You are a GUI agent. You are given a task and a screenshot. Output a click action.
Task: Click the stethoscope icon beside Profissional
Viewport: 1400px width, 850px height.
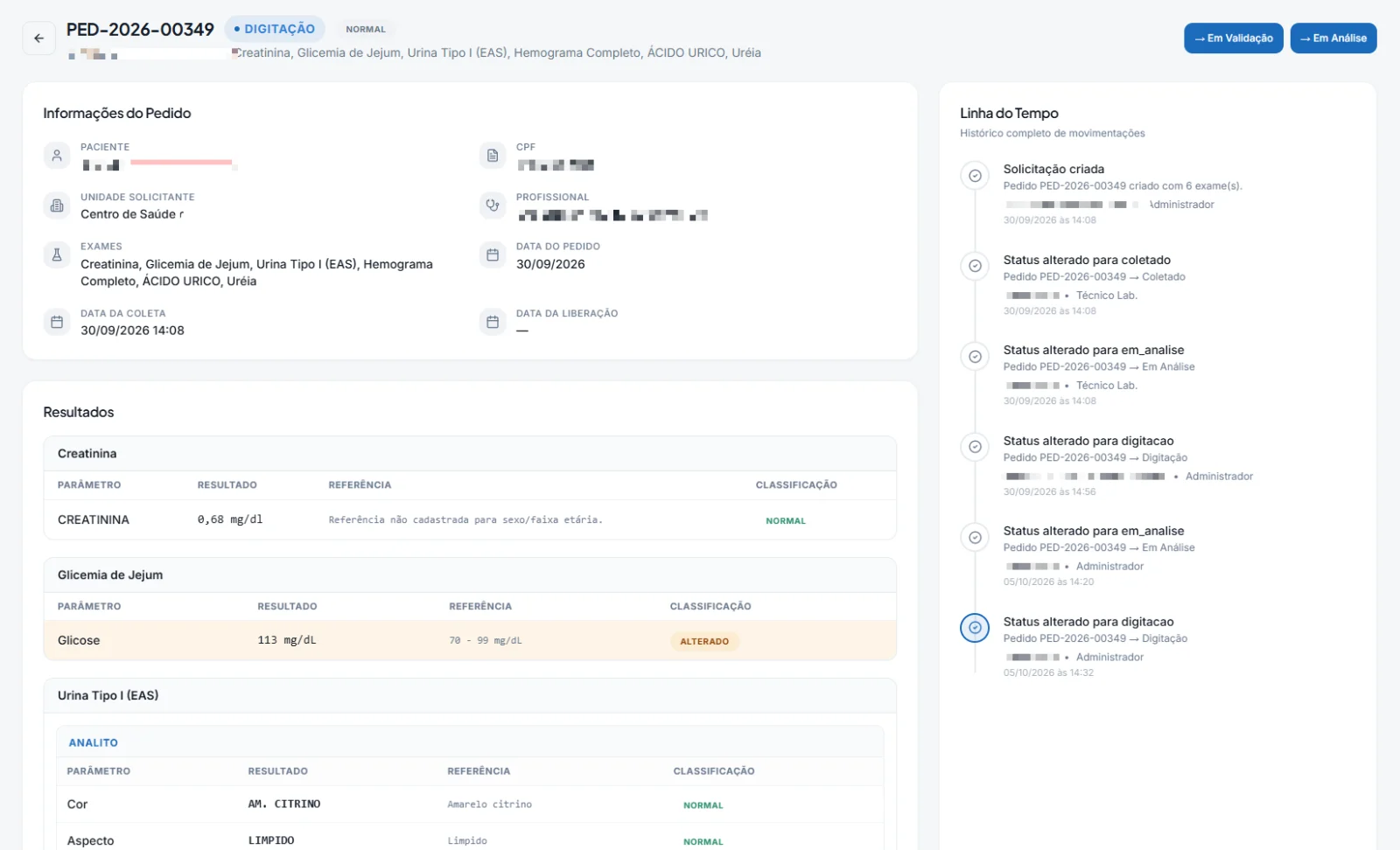coord(493,206)
